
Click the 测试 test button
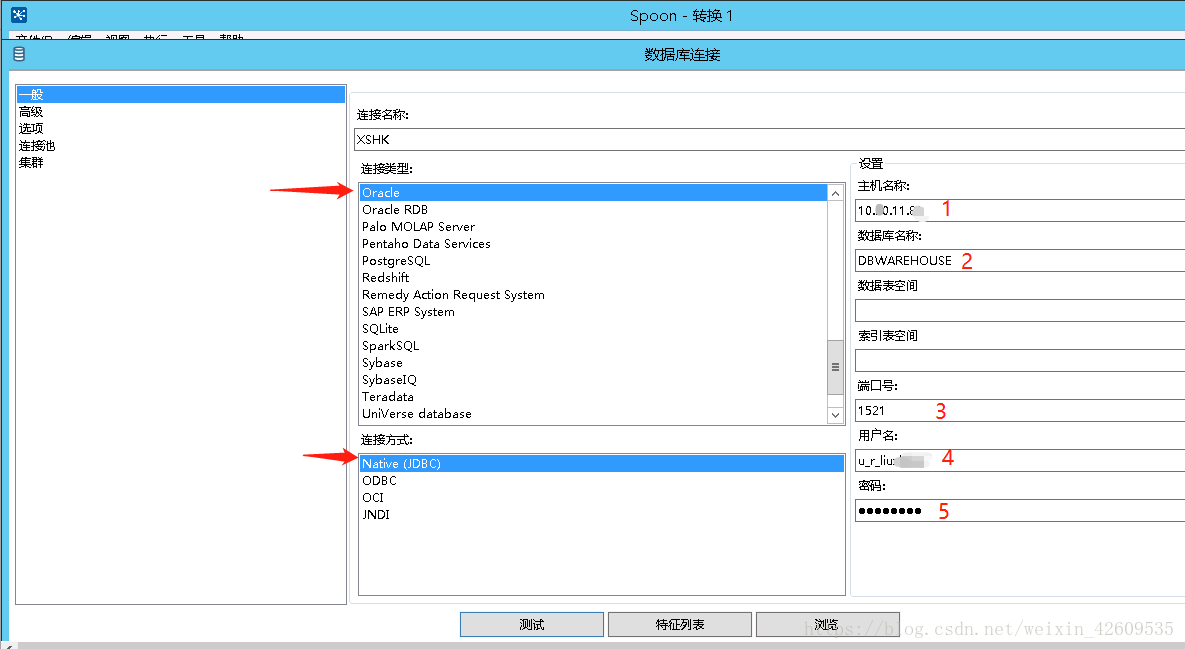coord(532,625)
